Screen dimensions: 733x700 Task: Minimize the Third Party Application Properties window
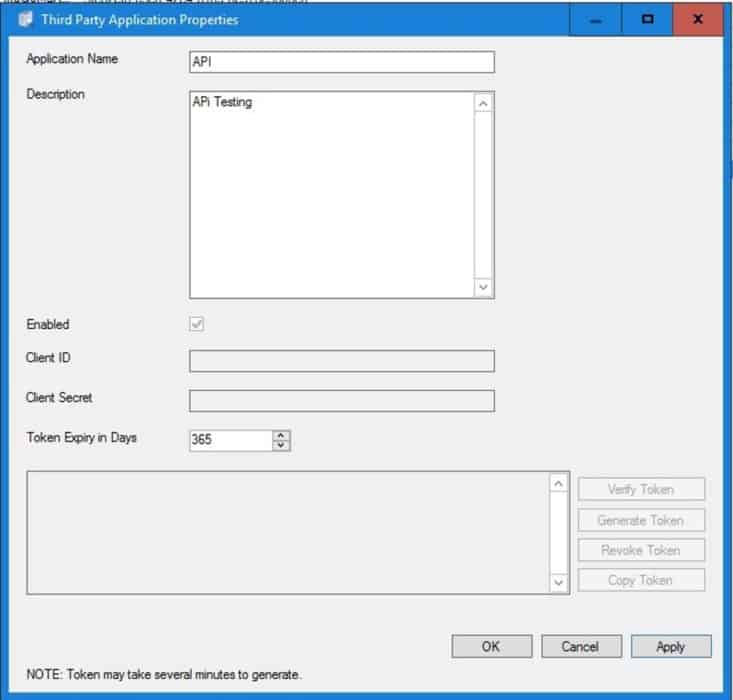click(x=597, y=19)
